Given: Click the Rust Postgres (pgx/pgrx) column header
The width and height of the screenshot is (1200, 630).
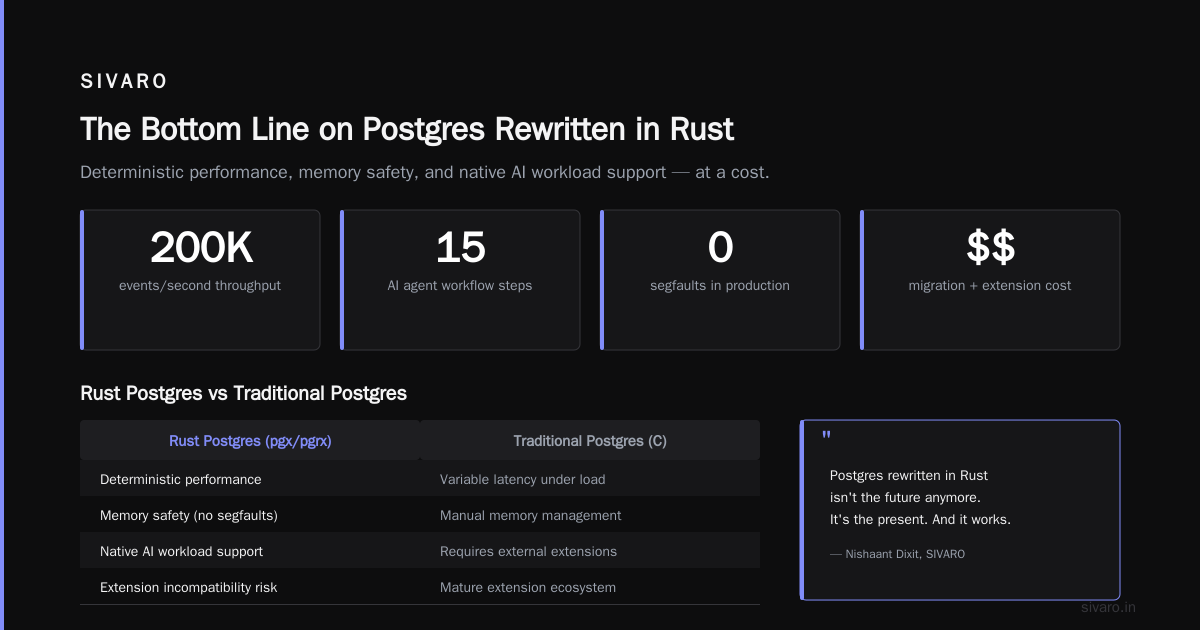Looking at the screenshot, I should click(250, 440).
